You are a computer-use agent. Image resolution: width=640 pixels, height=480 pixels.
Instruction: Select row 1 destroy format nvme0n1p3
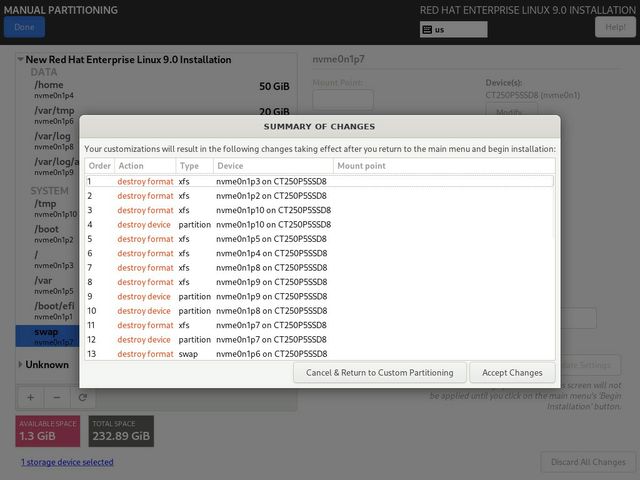(x=319, y=181)
